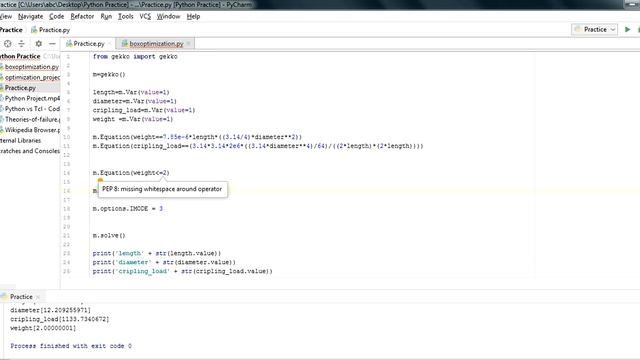Click the 'm.solve()' code line
Viewport: 640px width, 360px height.
coord(109,236)
